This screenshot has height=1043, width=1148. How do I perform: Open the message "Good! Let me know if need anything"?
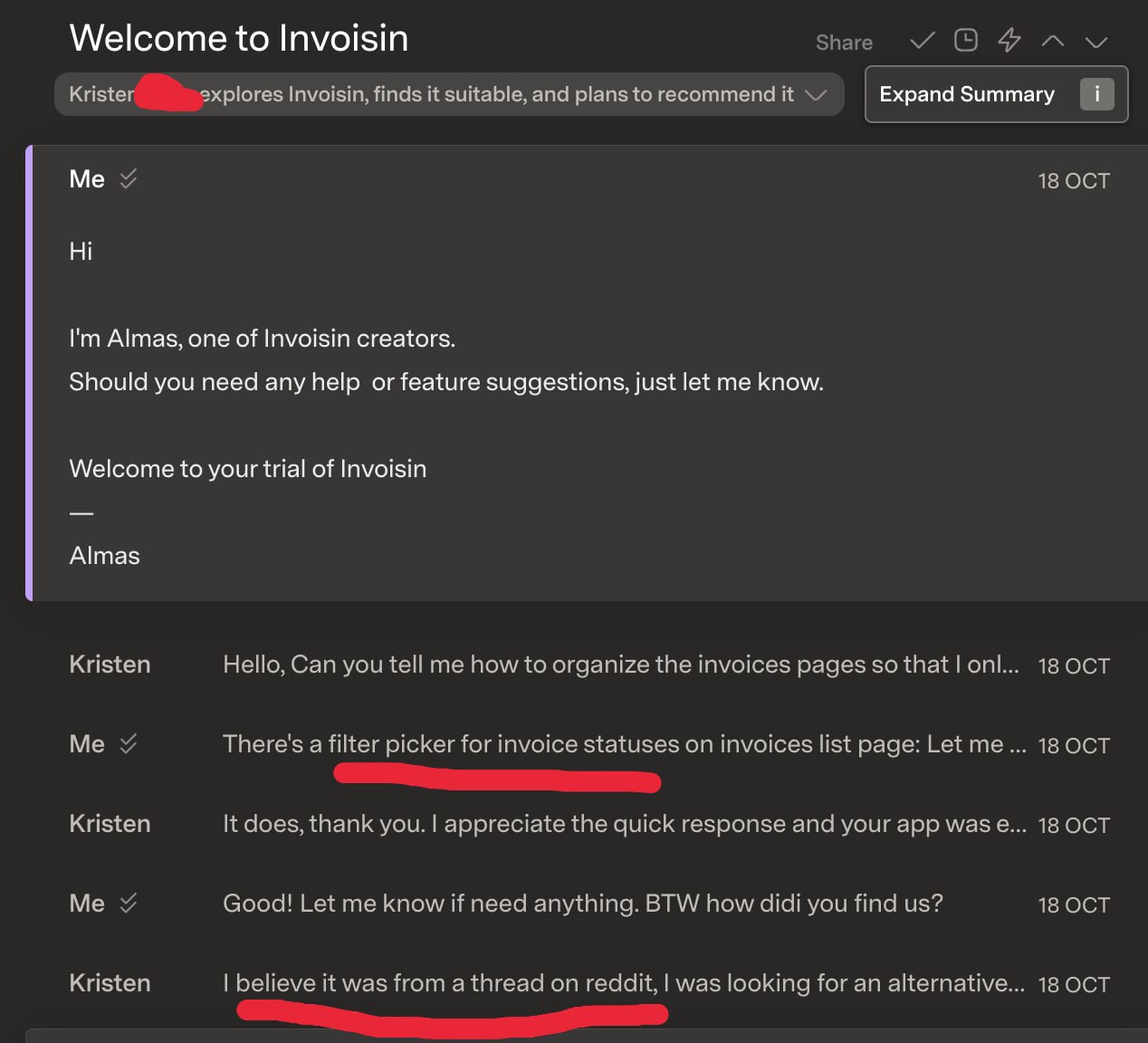tap(589, 904)
